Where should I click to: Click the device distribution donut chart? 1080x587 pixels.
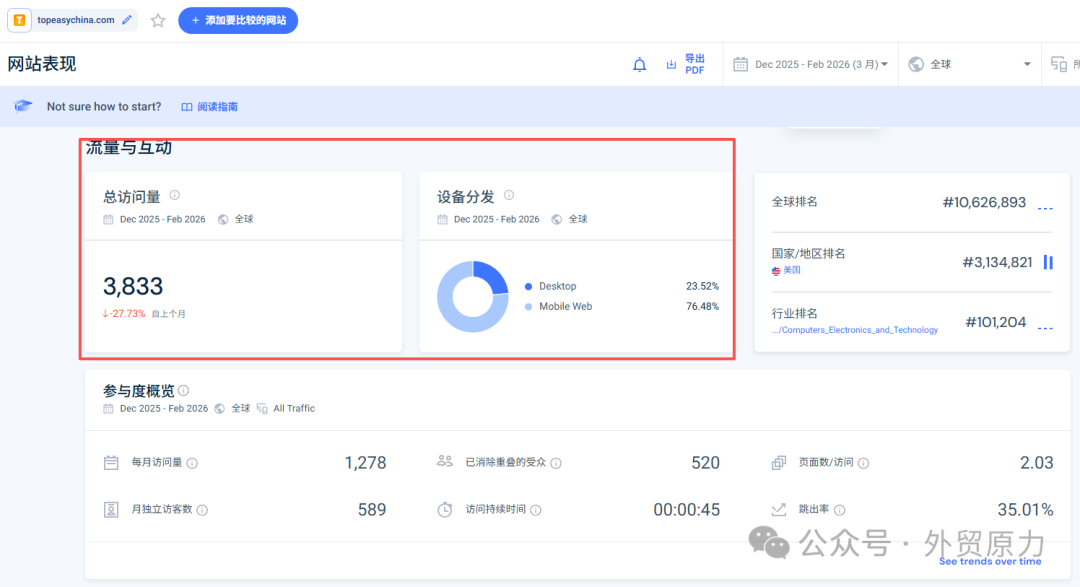coord(472,296)
